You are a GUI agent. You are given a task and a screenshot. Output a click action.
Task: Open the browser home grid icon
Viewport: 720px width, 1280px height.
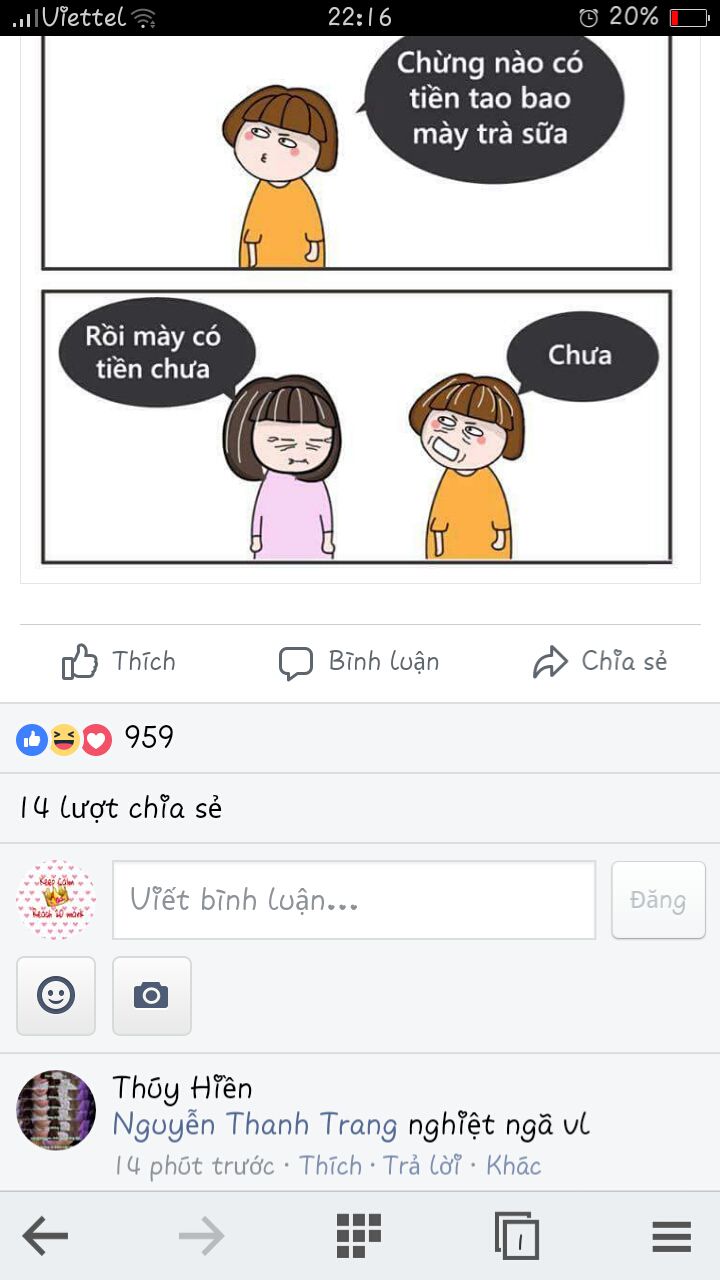[358, 1236]
